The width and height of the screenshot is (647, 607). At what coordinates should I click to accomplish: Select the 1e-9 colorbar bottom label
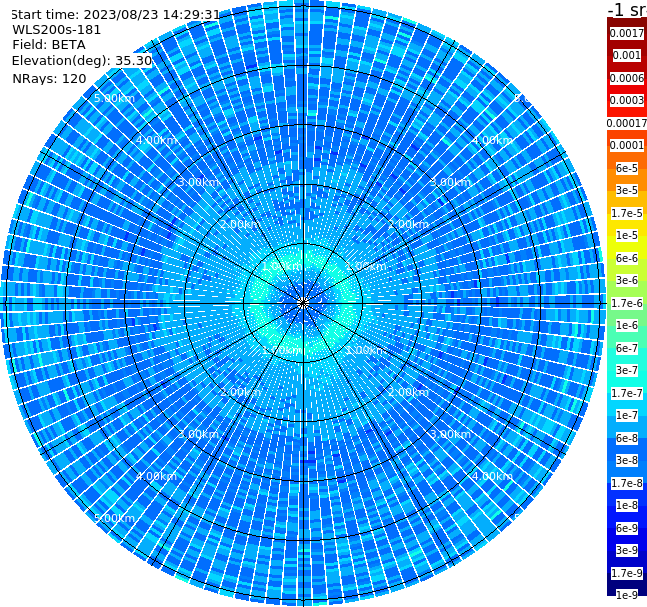click(x=627, y=595)
